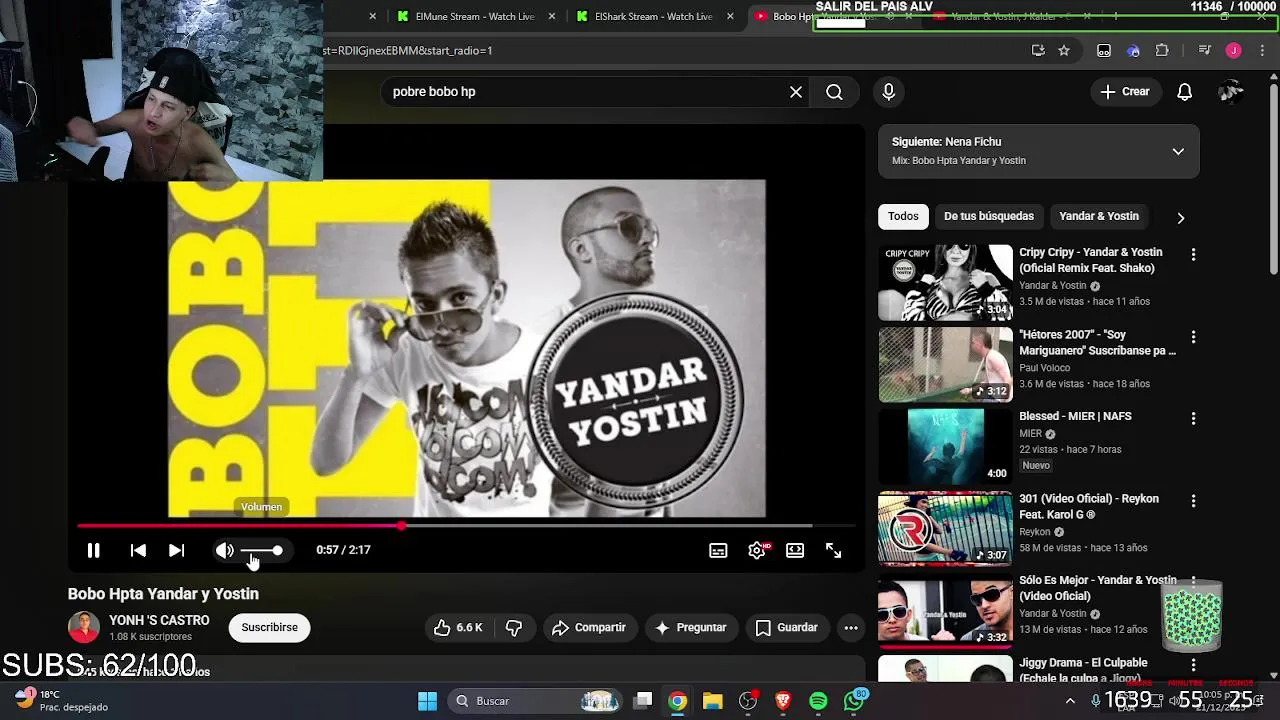Image resolution: width=1280 pixels, height=720 pixels.
Task: Go to the previous video in the mix
Action: pyautogui.click(x=138, y=550)
